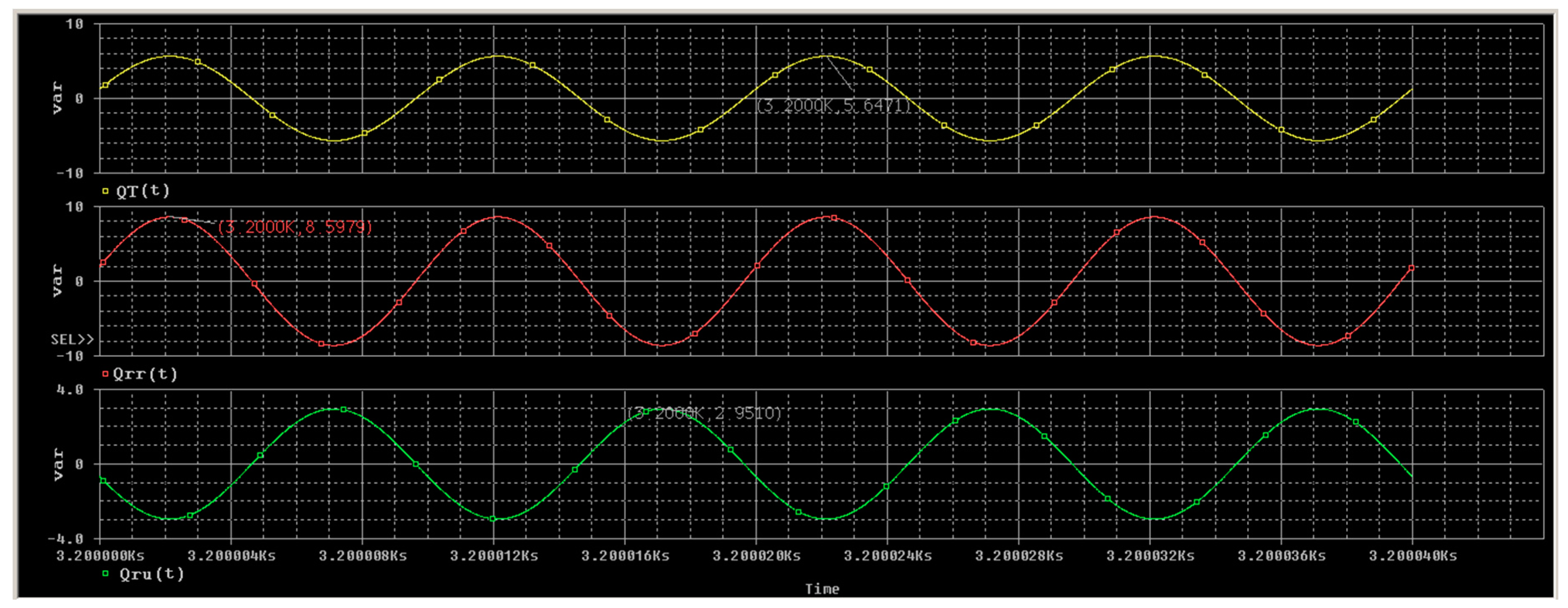
Task: Click the green Qru(t) trace symbol
Action: click(105, 573)
